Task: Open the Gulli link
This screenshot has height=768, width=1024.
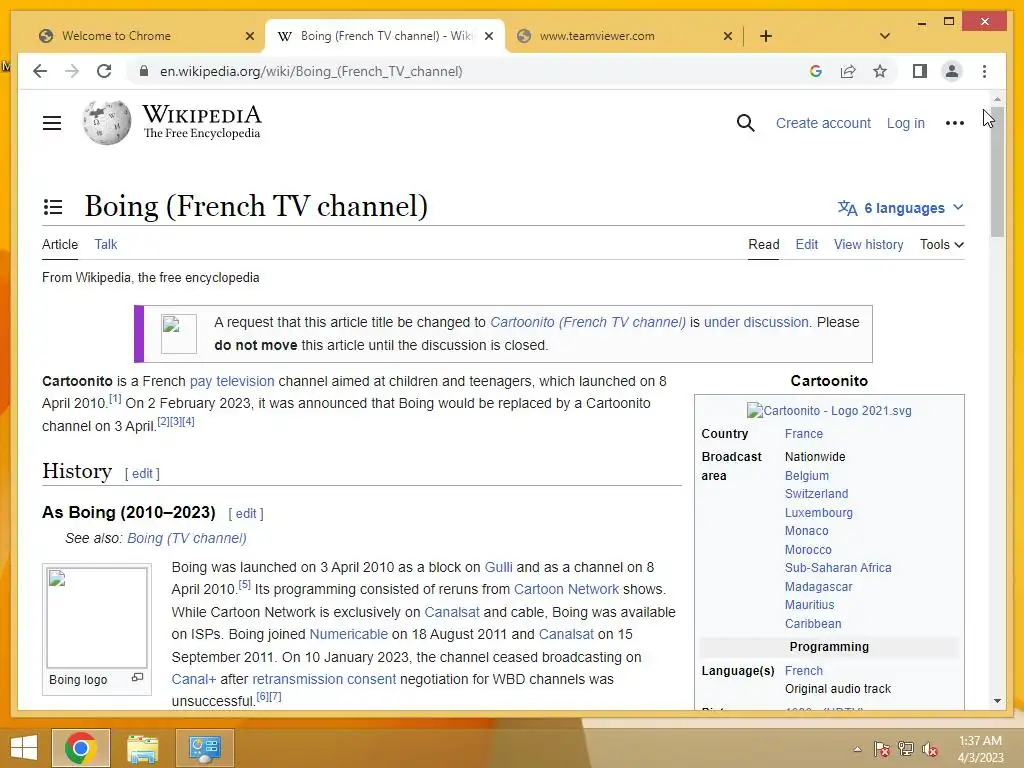Action: [x=498, y=568]
